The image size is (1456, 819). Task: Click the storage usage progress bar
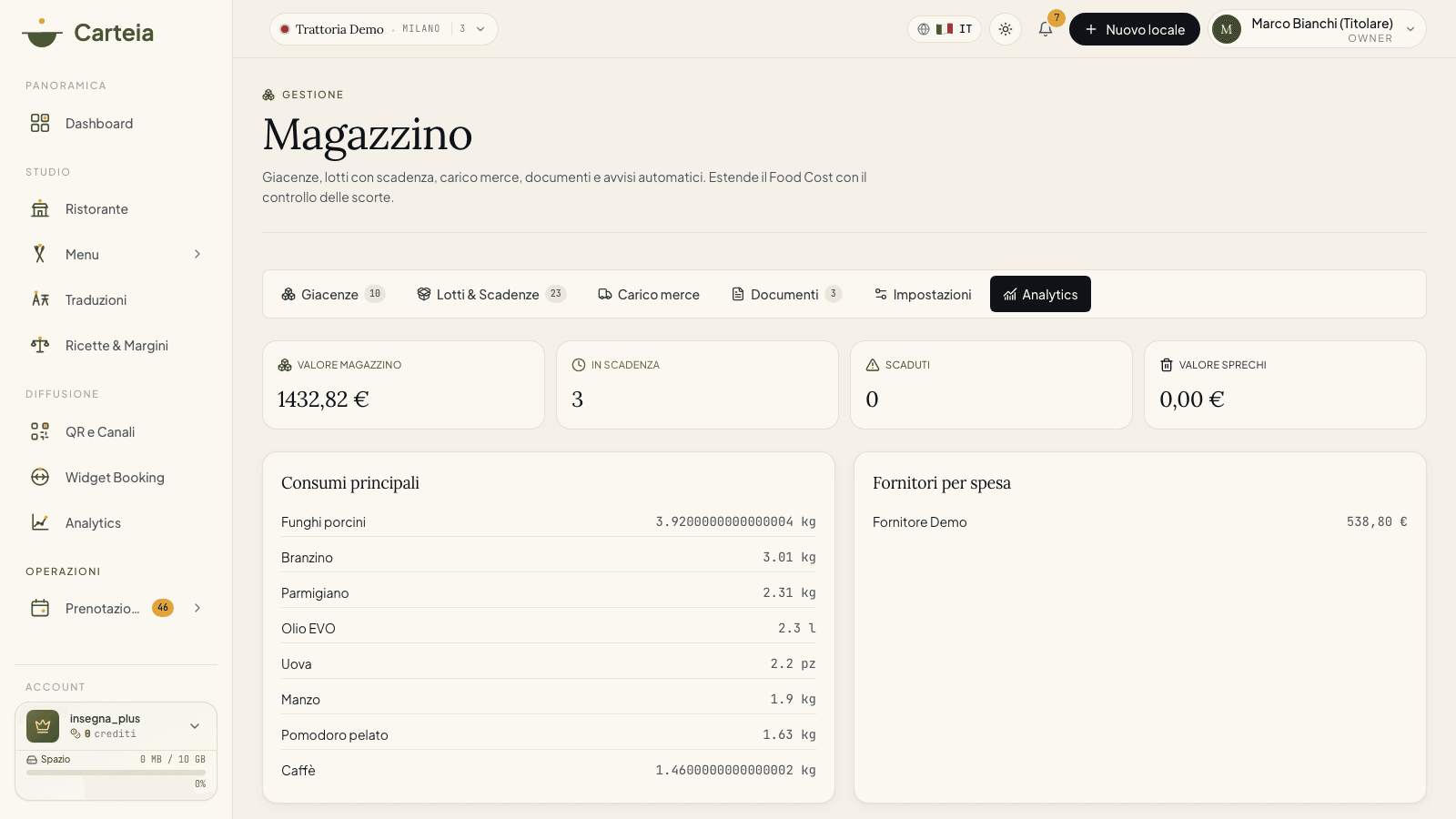click(x=116, y=773)
